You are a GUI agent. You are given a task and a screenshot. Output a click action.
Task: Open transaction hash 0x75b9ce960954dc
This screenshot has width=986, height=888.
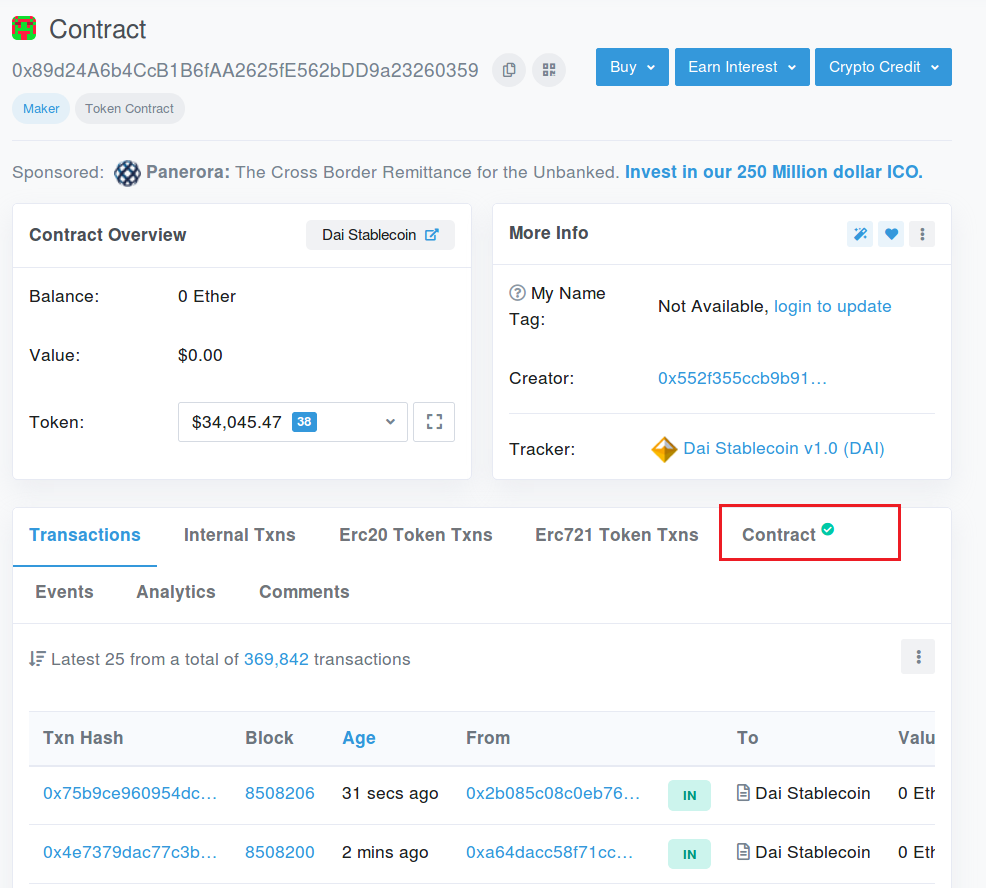coord(130,793)
